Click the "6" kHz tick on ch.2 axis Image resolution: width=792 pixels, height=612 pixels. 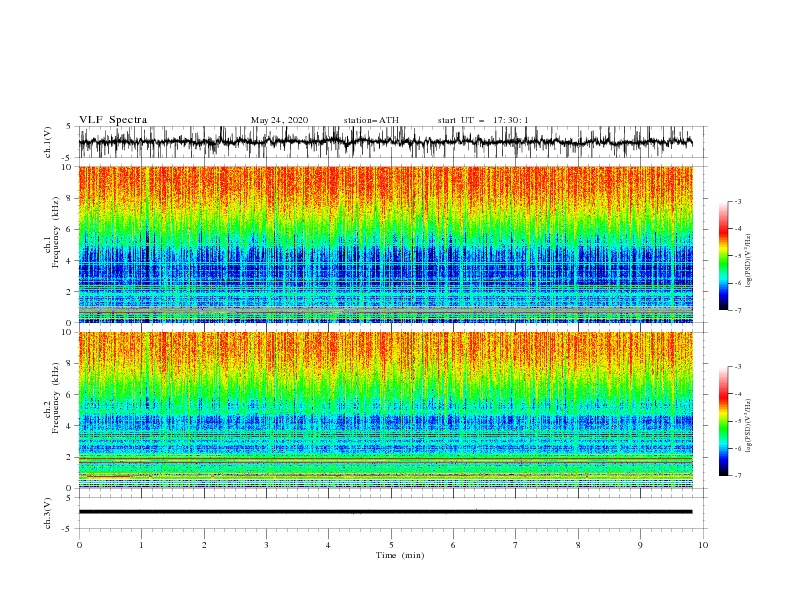(70, 395)
